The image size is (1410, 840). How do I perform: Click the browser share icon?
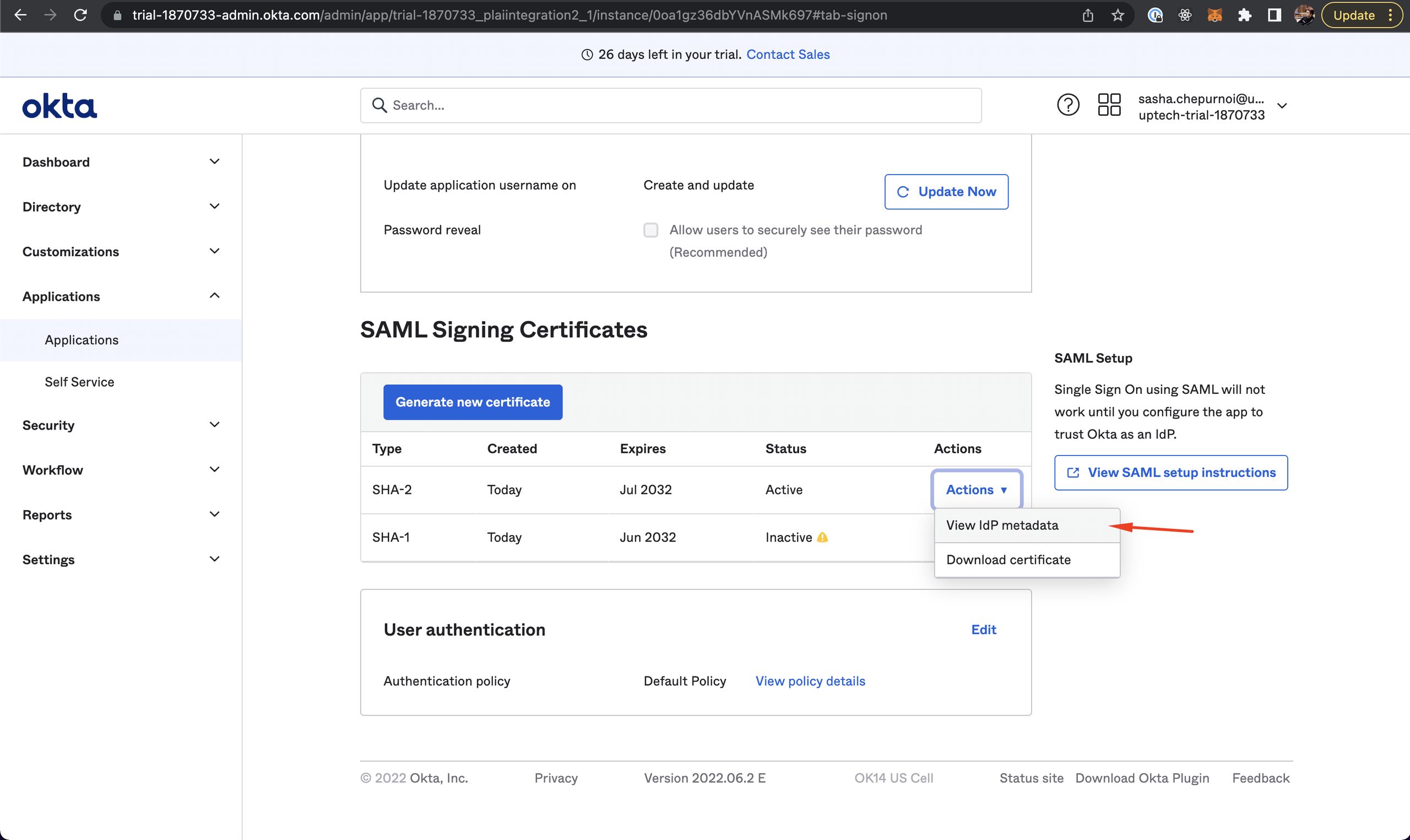(x=1087, y=15)
